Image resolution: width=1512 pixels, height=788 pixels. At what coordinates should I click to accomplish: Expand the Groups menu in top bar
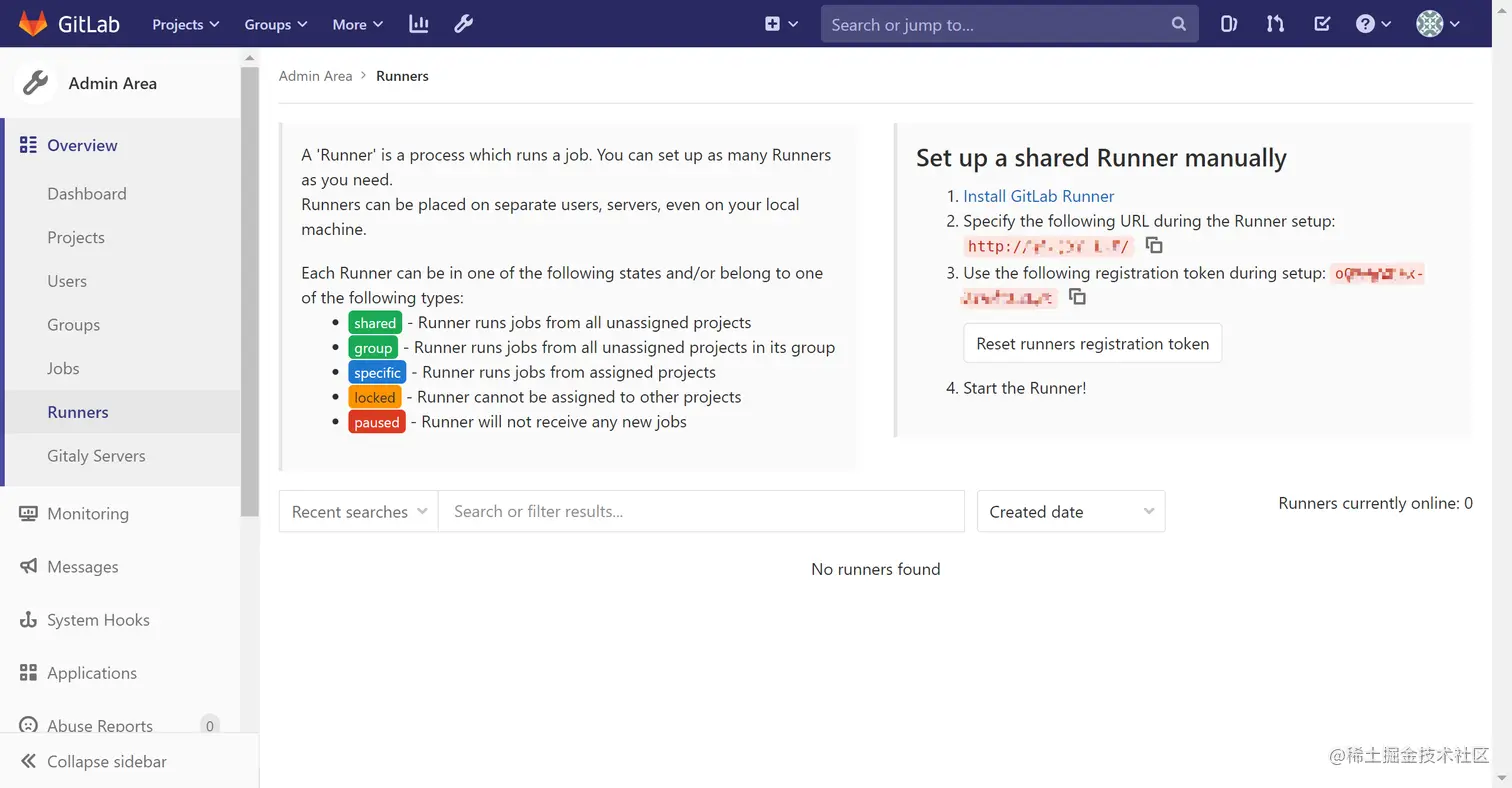[276, 24]
